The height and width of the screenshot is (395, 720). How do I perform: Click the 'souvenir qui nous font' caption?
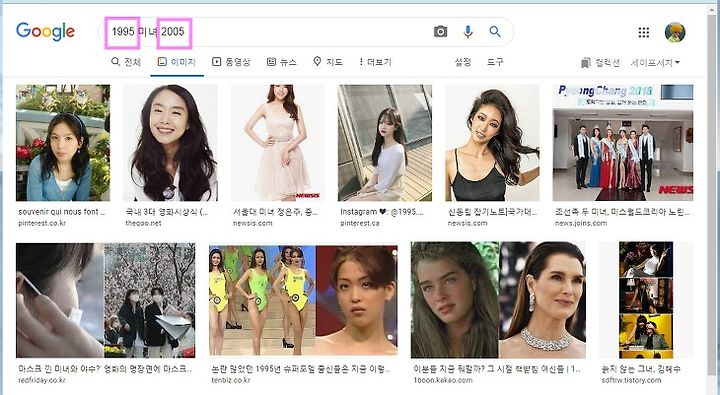(x=62, y=212)
